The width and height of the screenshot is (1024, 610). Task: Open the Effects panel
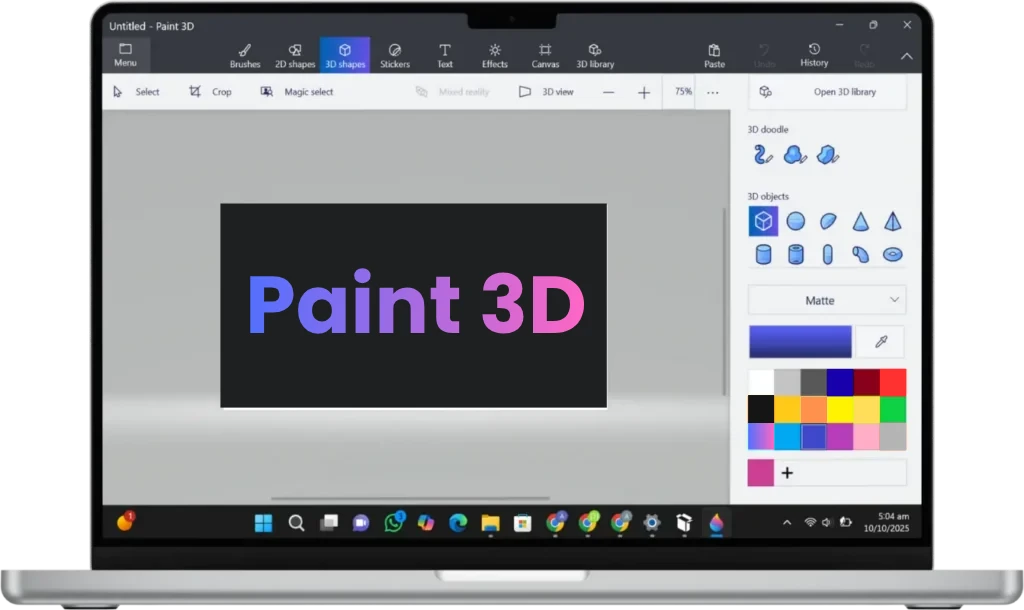(494, 54)
